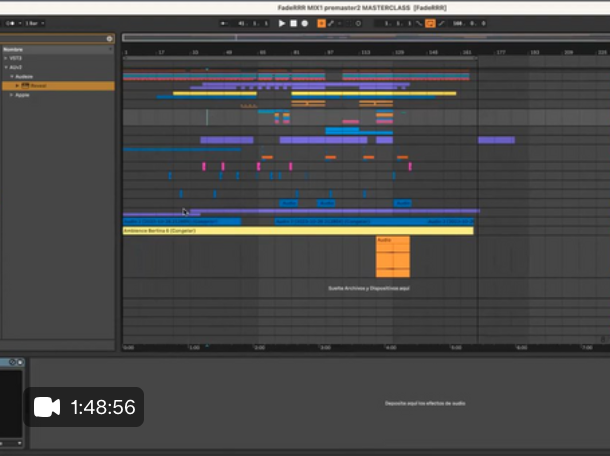610x456 pixels.
Task: Toggle the round enable button on the device header
Action: point(20,362)
